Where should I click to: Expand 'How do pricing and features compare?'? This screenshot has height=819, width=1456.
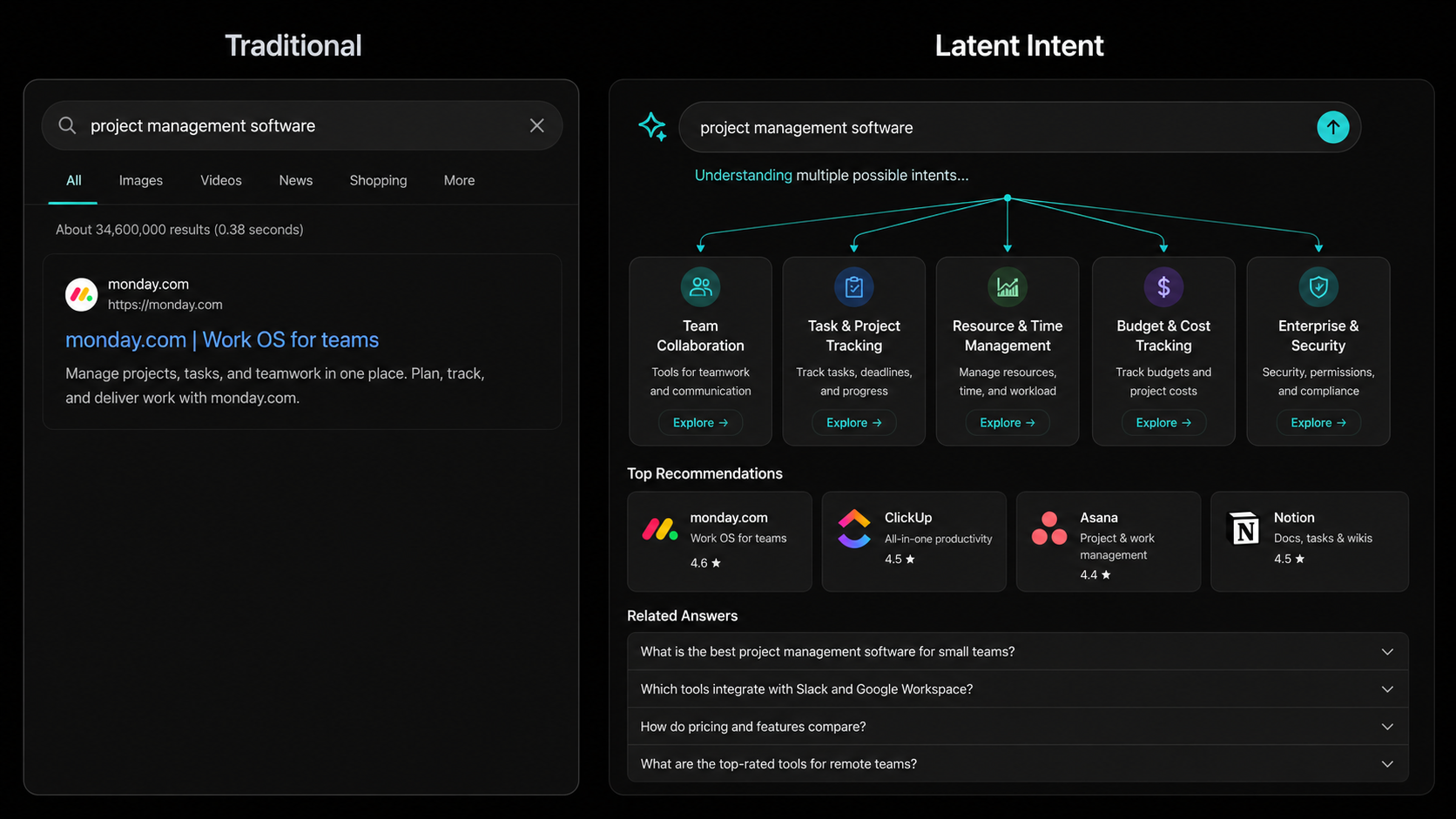tap(1017, 726)
